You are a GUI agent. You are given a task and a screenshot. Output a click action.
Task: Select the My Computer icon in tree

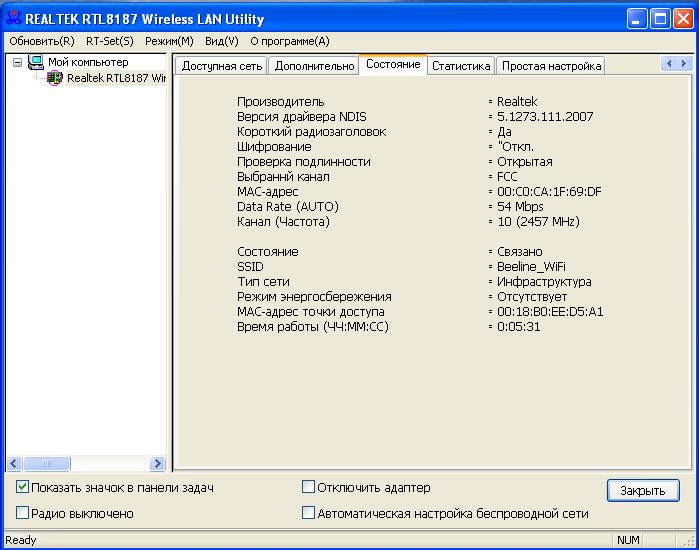(x=36, y=62)
